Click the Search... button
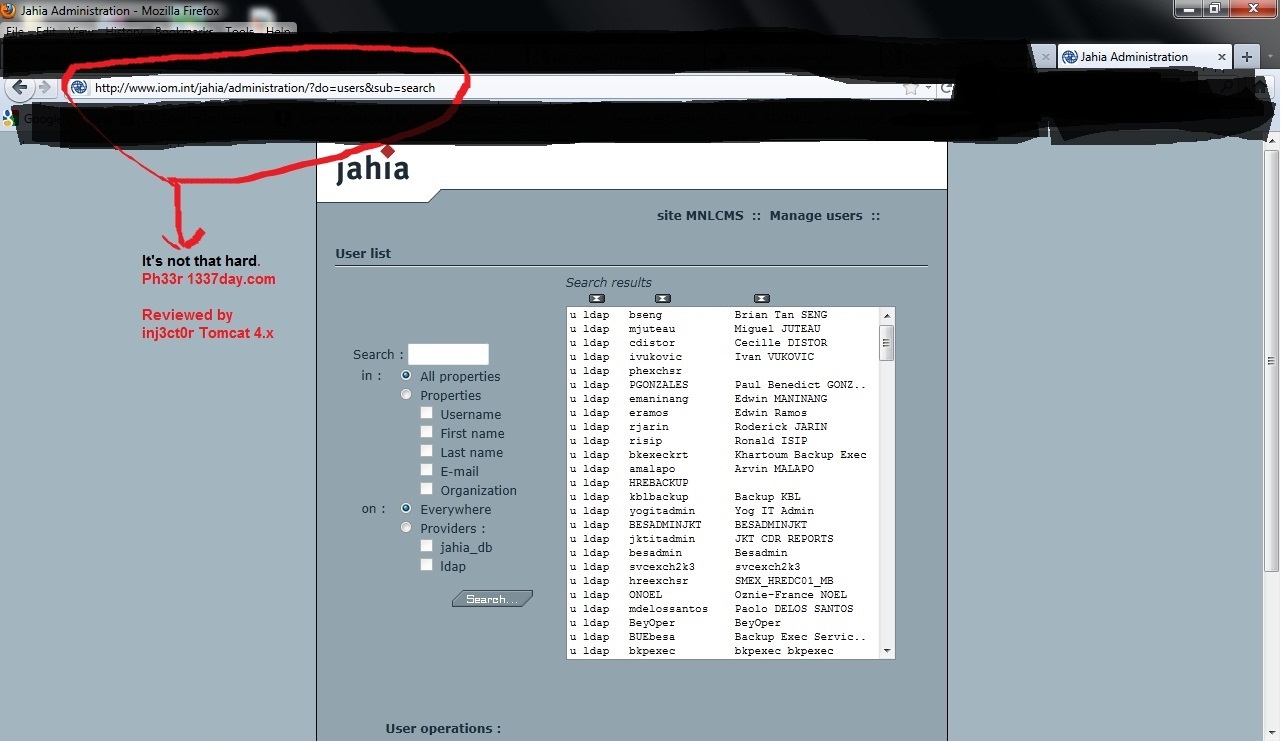The height and width of the screenshot is (741, 1281). tap(492, 599)
